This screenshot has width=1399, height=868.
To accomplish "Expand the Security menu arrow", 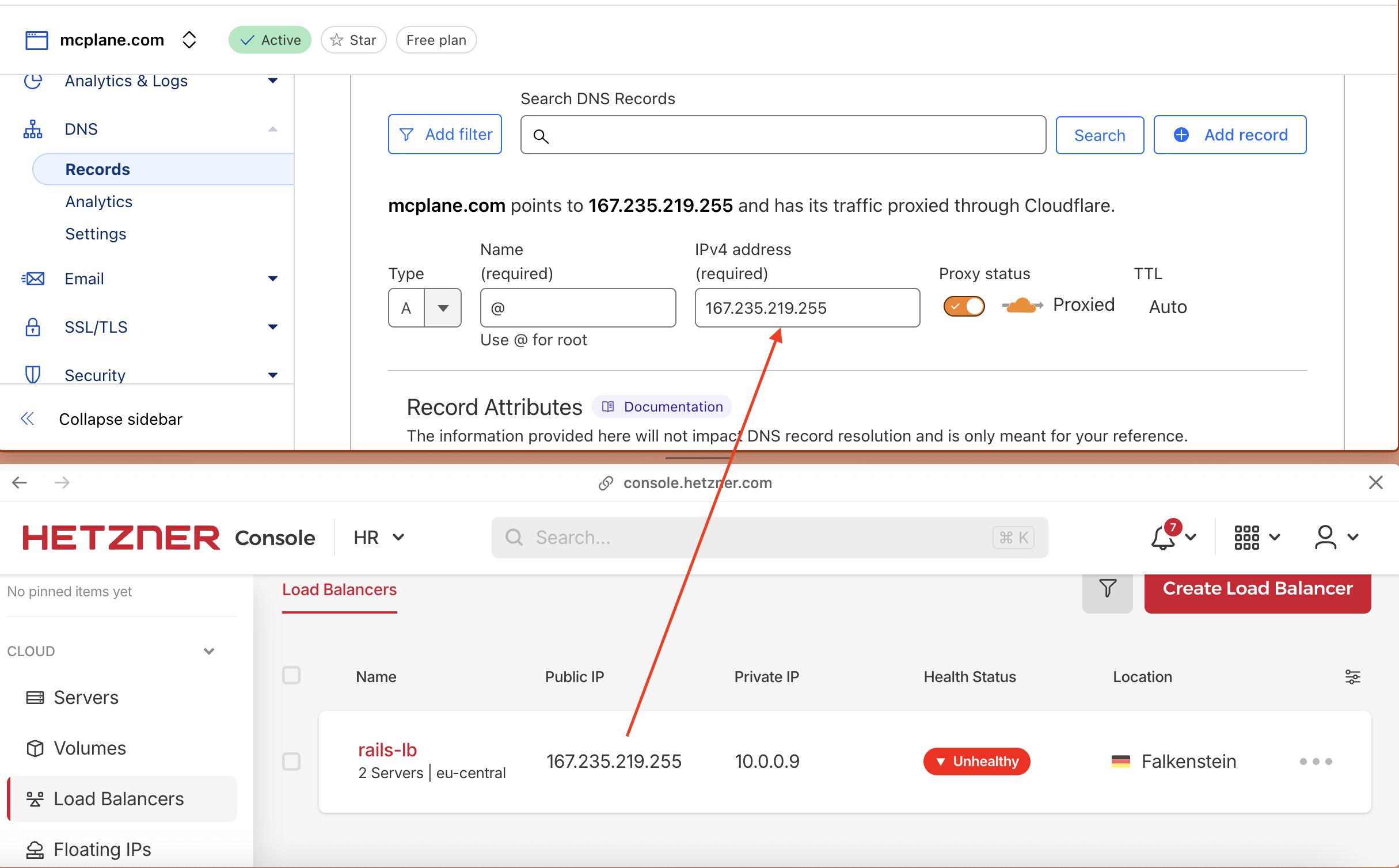I will (273, 375).
